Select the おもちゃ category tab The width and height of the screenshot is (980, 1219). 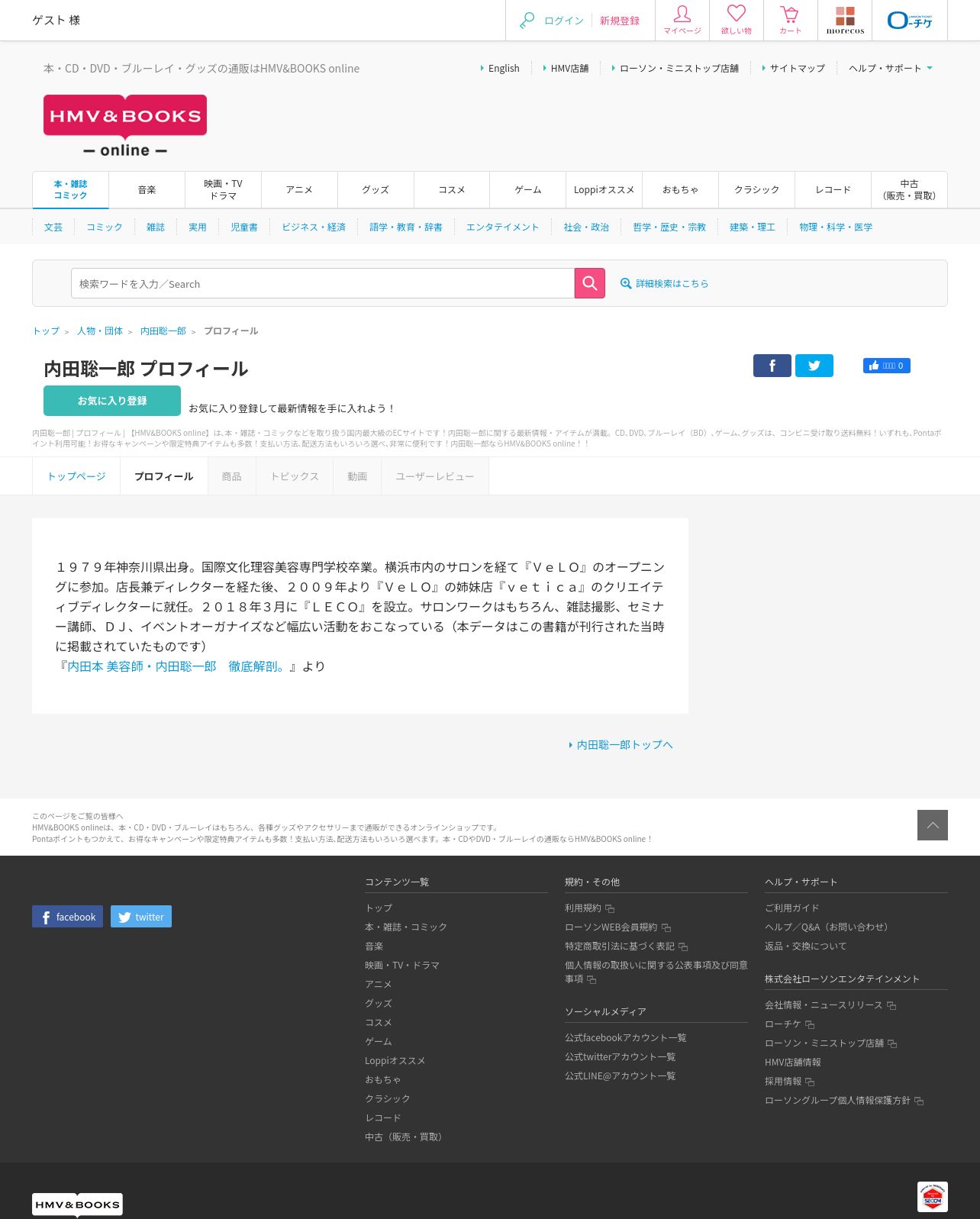click(681, 190)
